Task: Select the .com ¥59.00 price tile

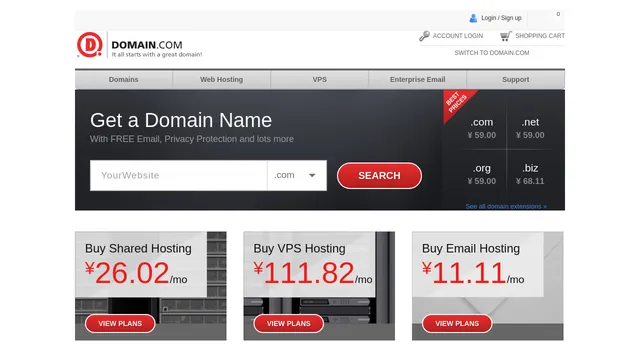Action: (482, 128)
